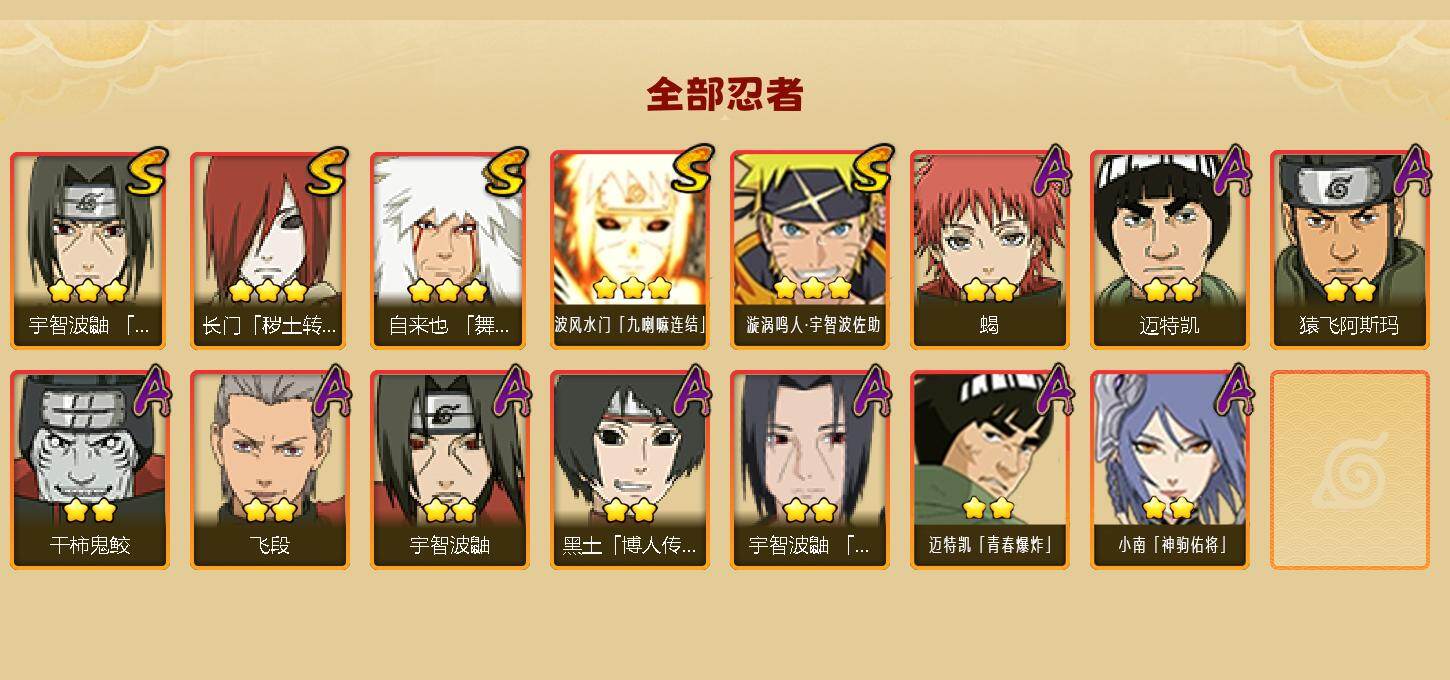Open the 迈特凯 two-star card
This screenshot has width=1450, height=680.
click(1170, 250)
